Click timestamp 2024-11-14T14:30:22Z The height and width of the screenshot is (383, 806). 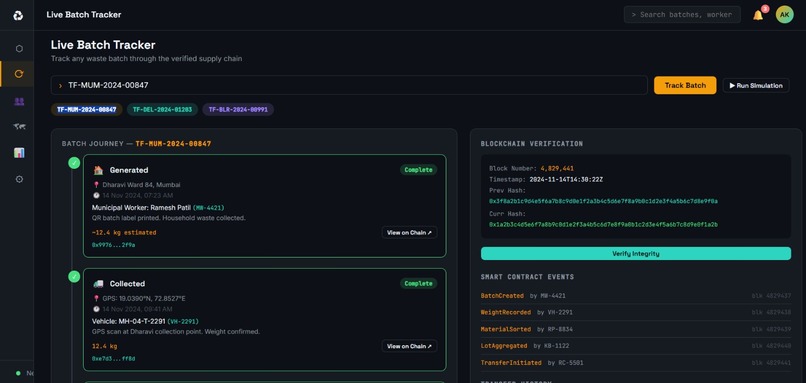coord(565,179)
